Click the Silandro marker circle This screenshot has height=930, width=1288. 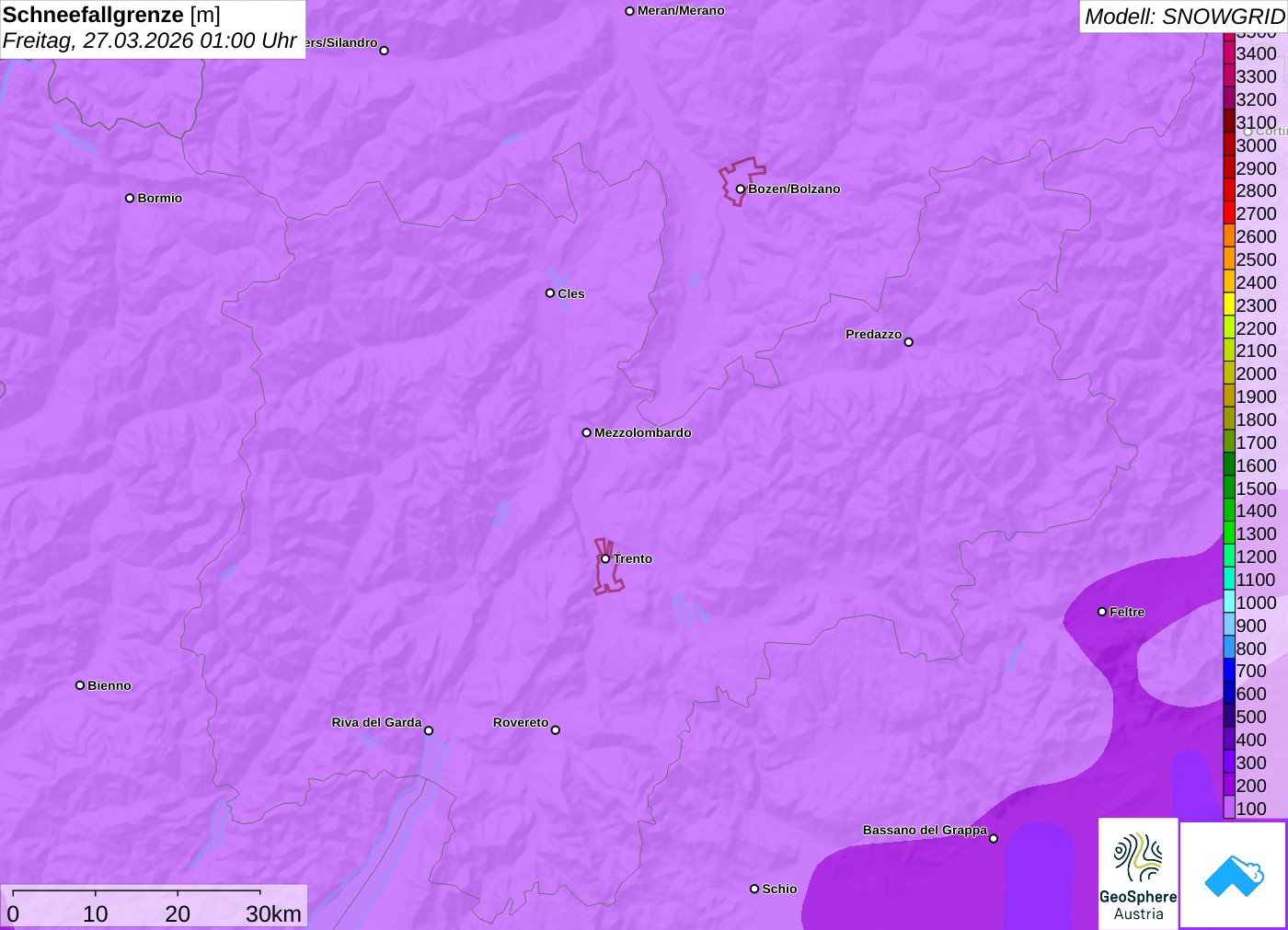[385, 51]
